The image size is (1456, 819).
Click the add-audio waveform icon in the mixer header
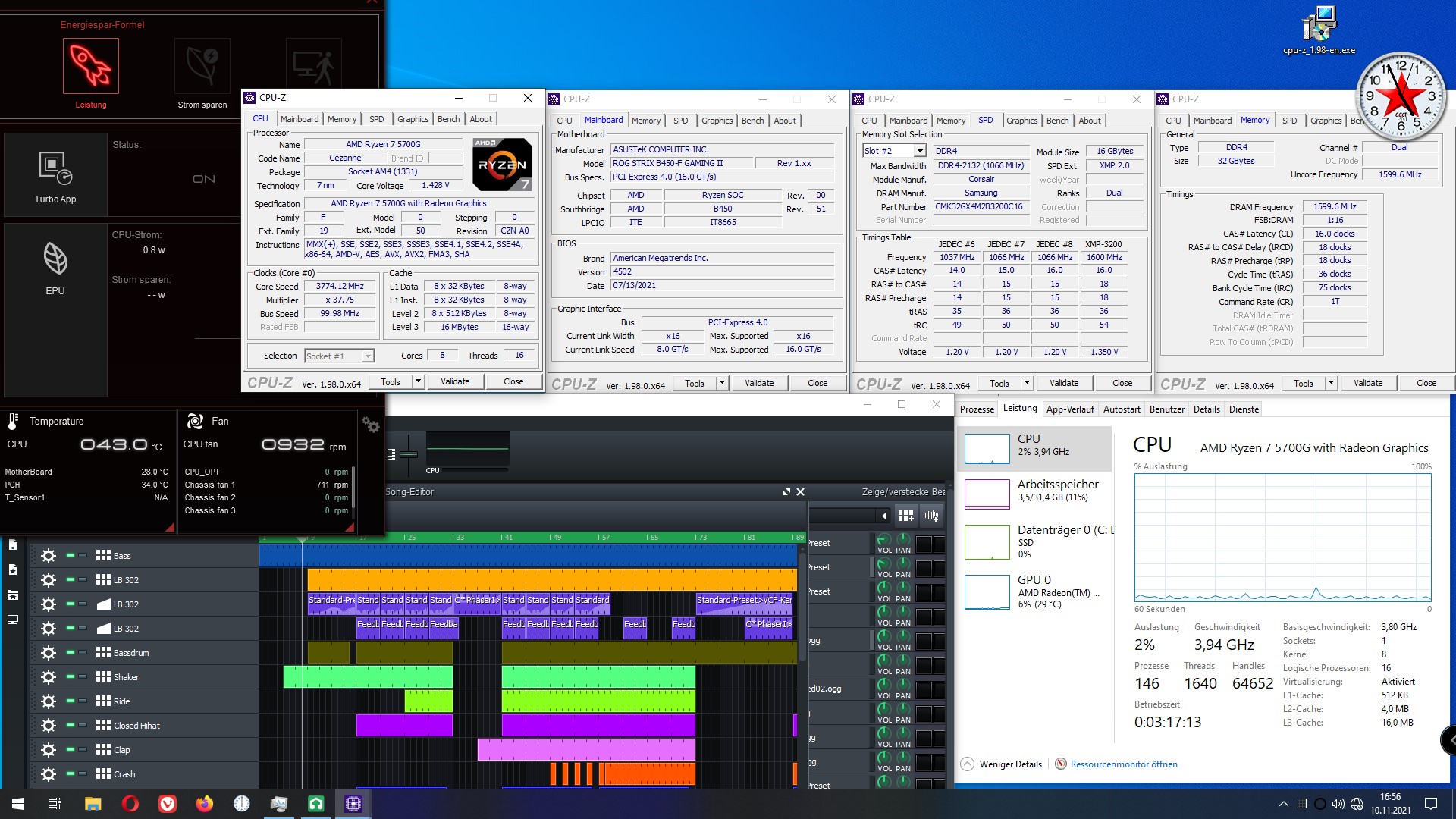(x=932, y=516)
